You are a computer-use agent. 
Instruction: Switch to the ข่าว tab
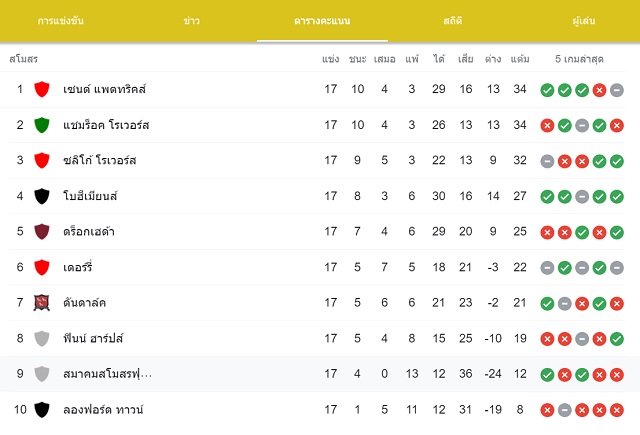coord(191,21)
